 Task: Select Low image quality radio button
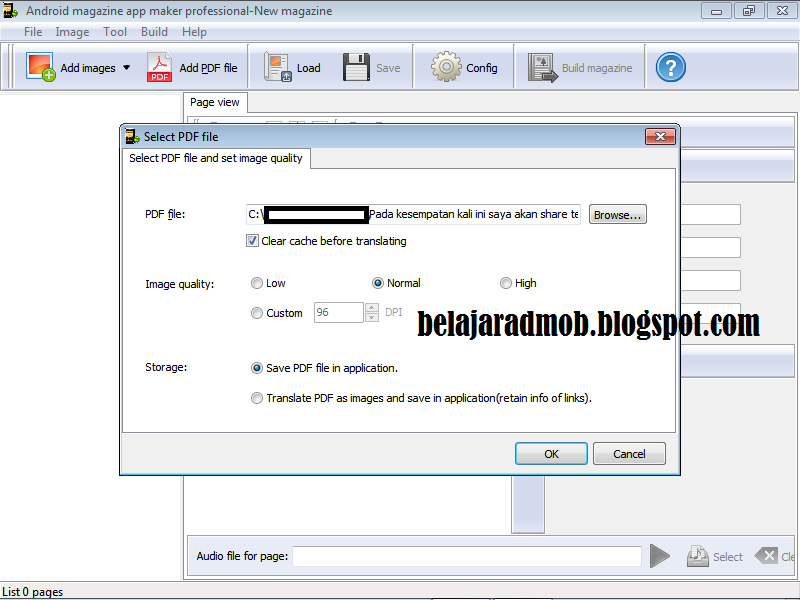coord(257,283)
